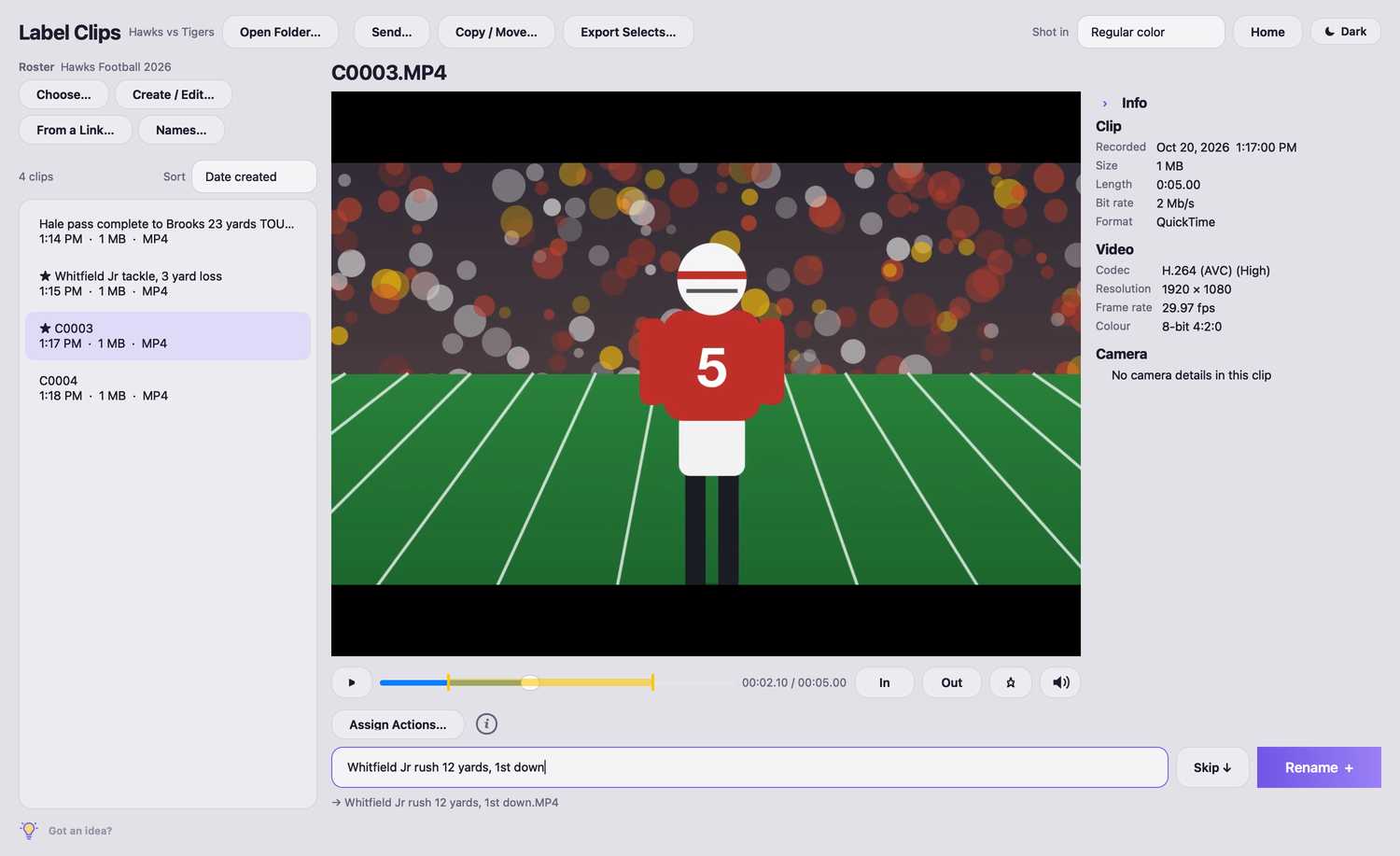Toggle Dark mode
Viewport: 1400px width, 856px height.
pyautogui.click(x=1346, y=32)
